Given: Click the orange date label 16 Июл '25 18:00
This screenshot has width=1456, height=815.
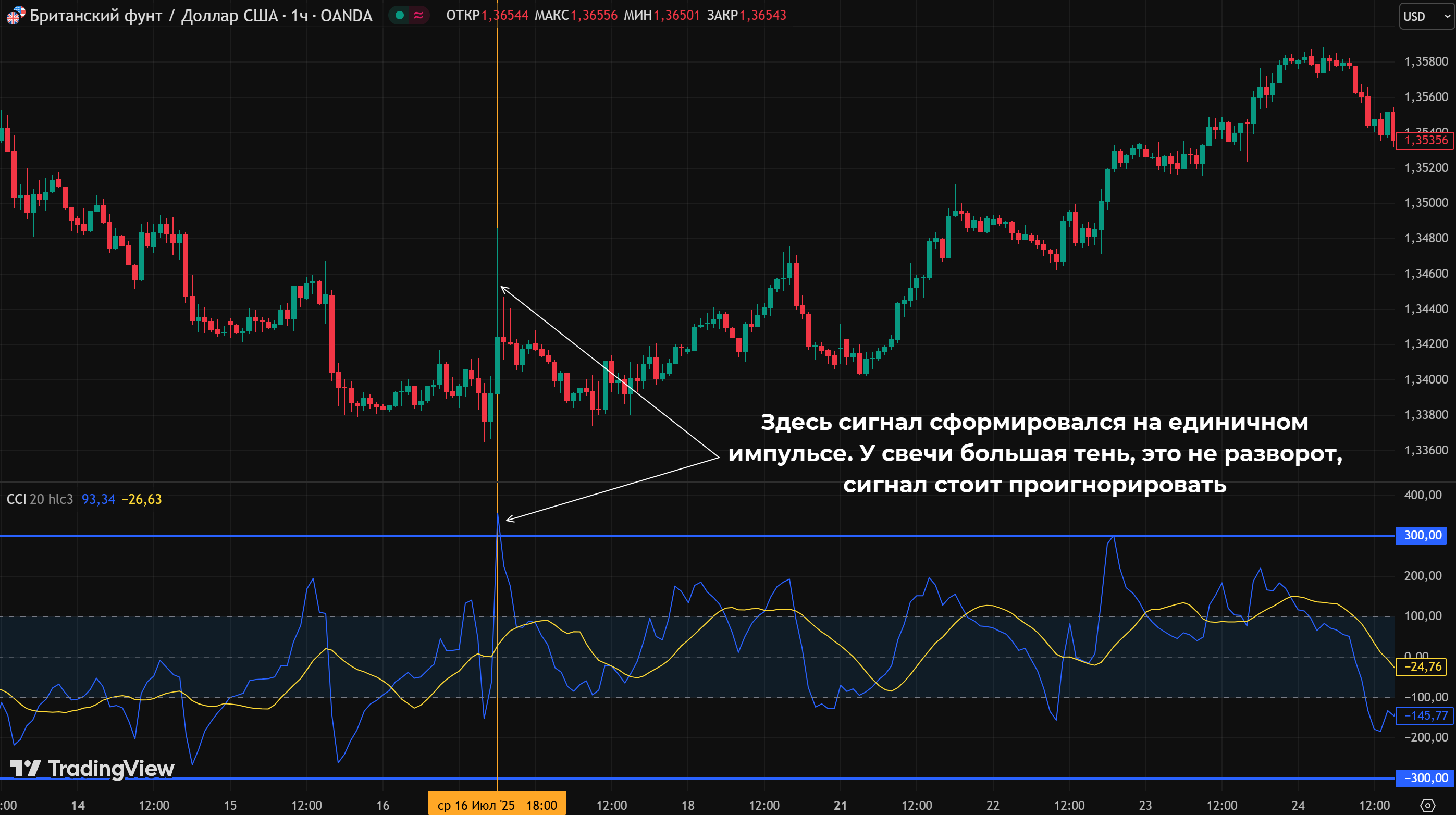Looking at the screenshot, I should [497, 805].
